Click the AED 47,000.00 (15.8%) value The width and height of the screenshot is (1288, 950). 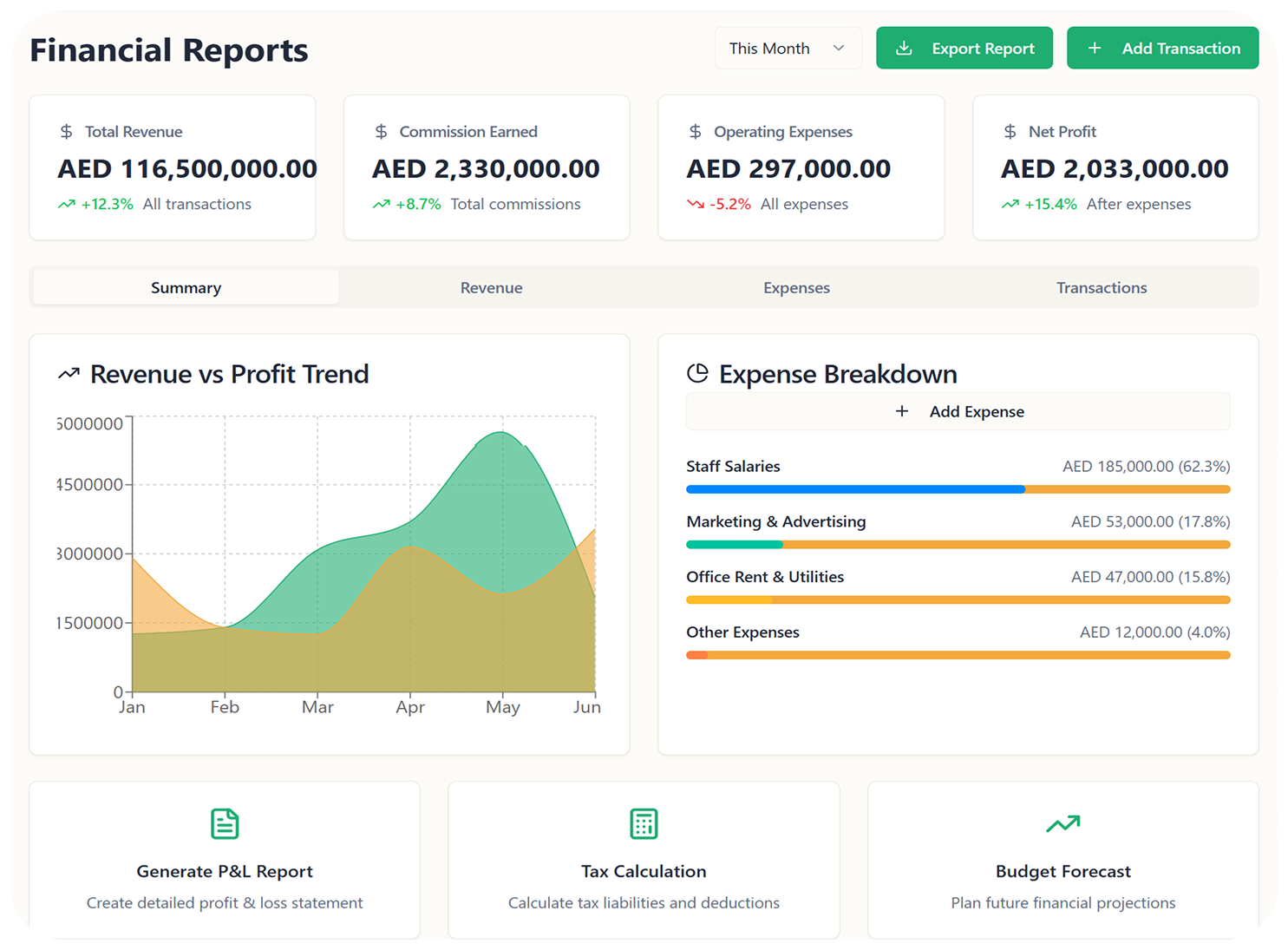[x=1151, y=577]
